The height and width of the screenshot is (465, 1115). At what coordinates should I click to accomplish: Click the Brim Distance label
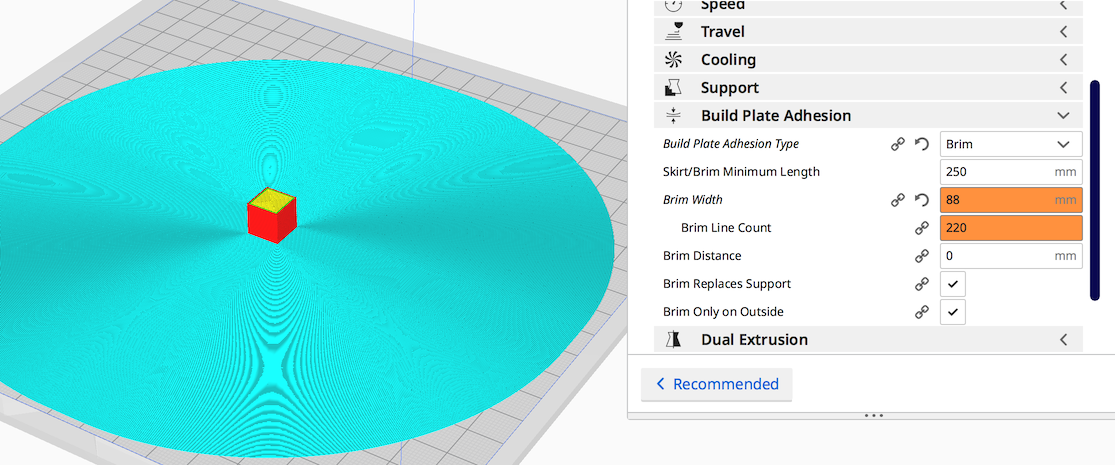coord(702,256)
